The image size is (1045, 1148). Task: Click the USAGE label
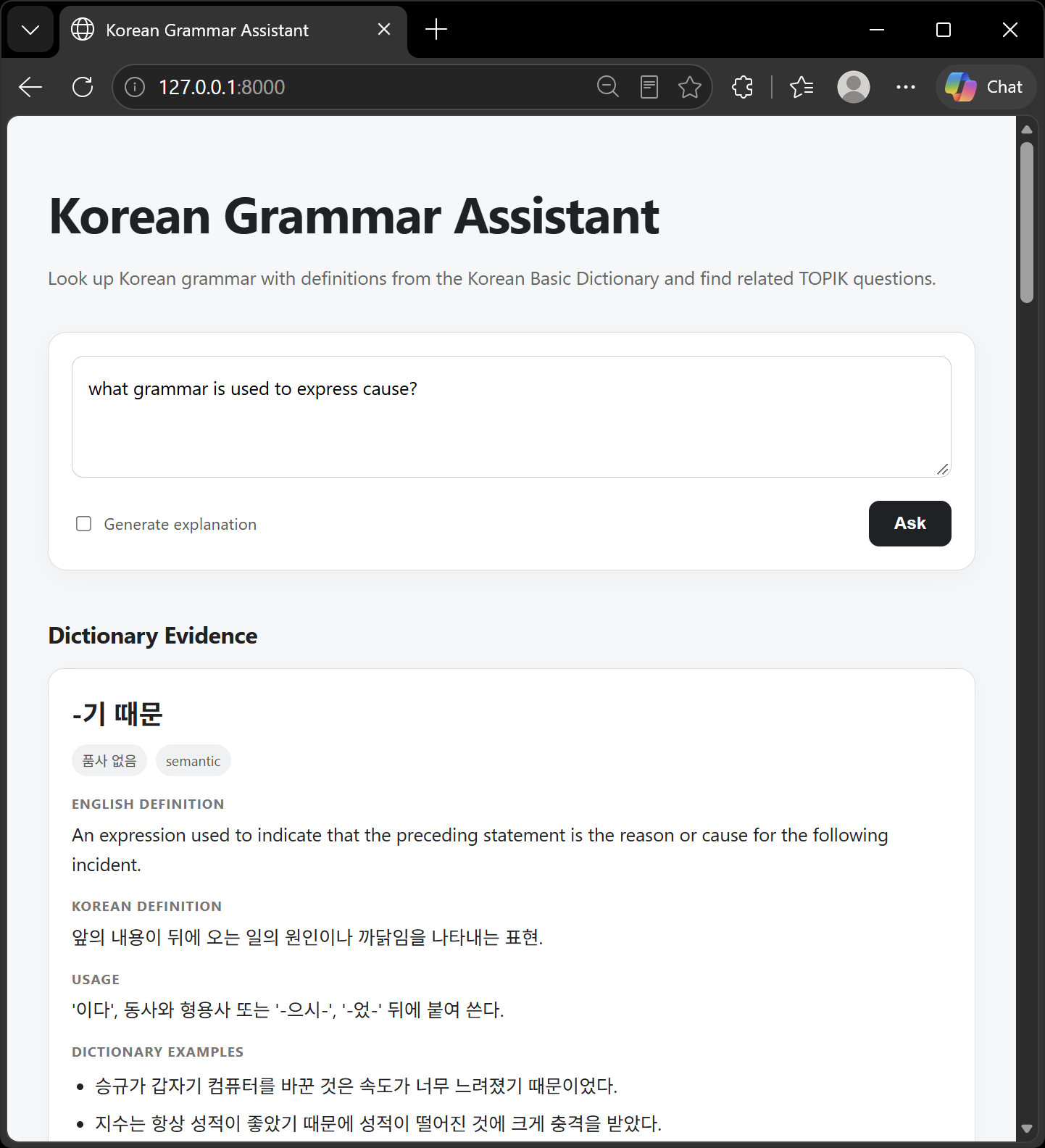96,979
